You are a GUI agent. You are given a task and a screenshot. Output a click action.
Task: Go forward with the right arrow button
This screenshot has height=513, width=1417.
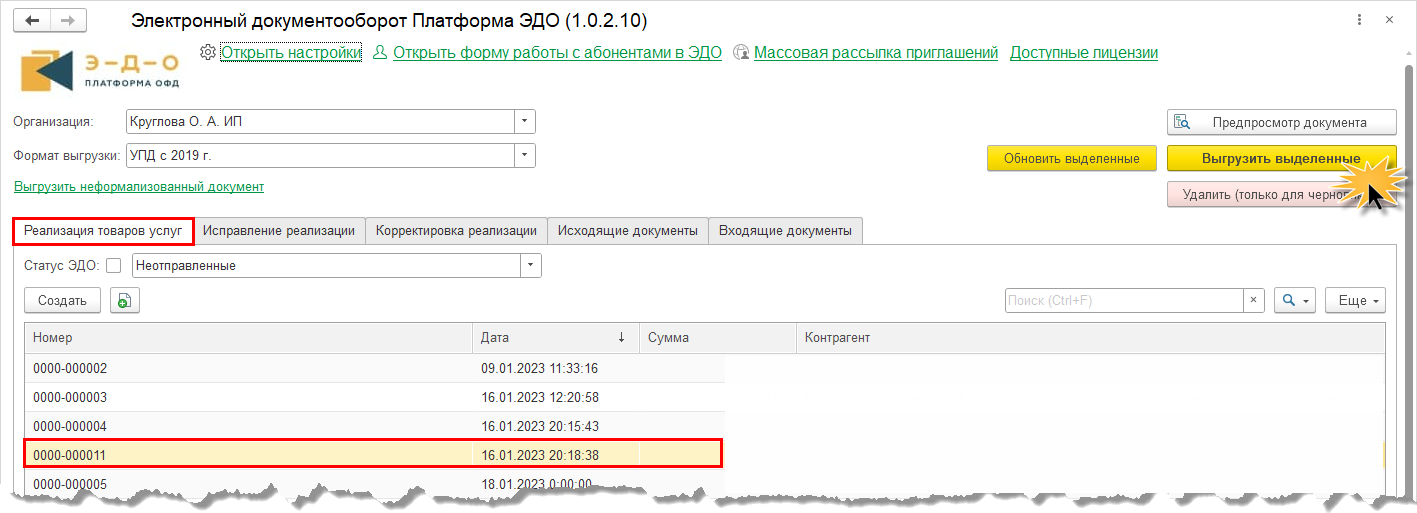click(68, 21)
